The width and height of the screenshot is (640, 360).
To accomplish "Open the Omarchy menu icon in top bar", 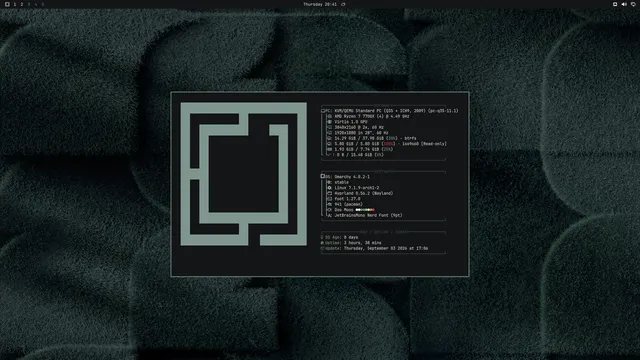I will [x=7, y=4].
